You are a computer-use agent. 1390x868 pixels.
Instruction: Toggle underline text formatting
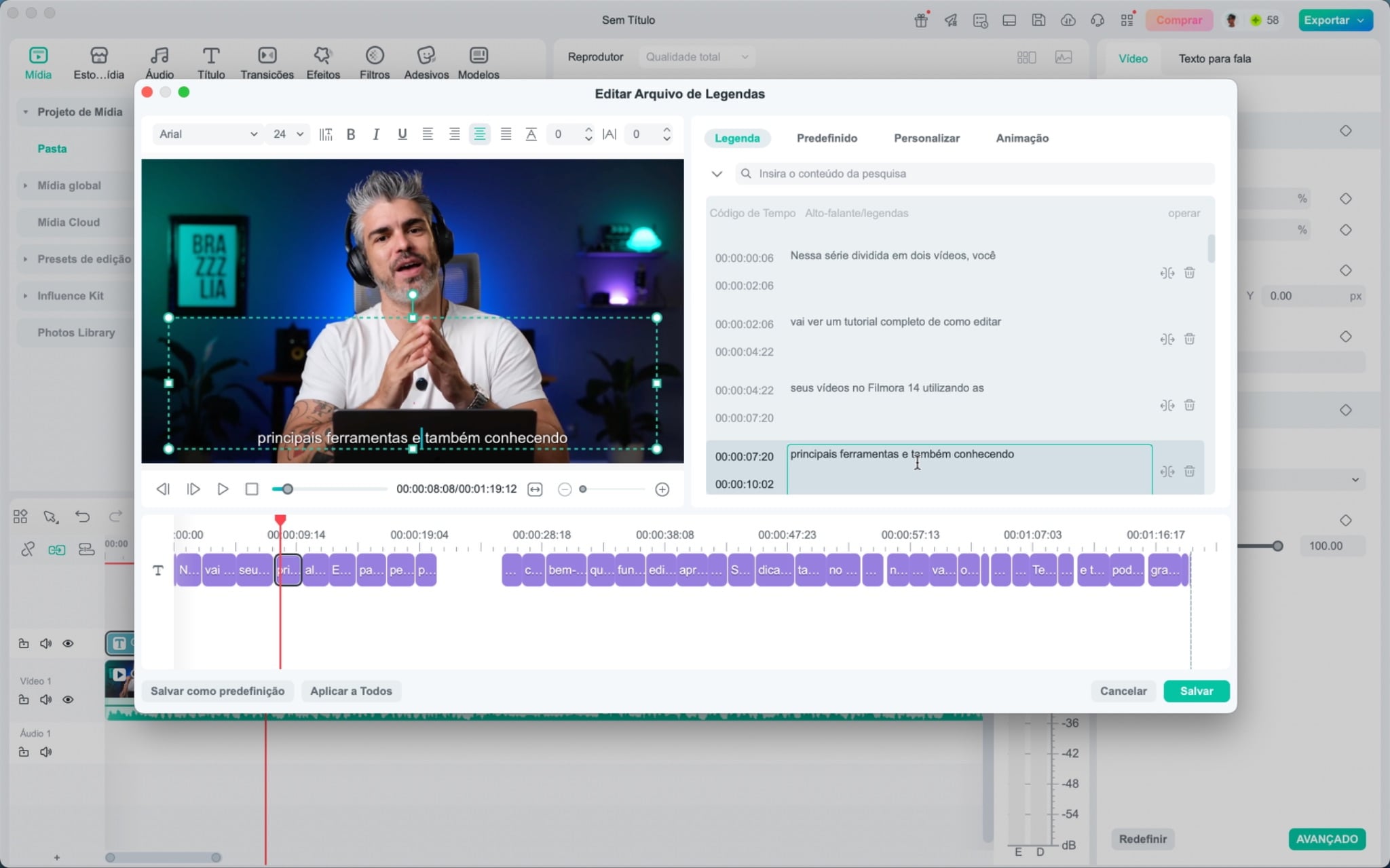tap(402, 134)
